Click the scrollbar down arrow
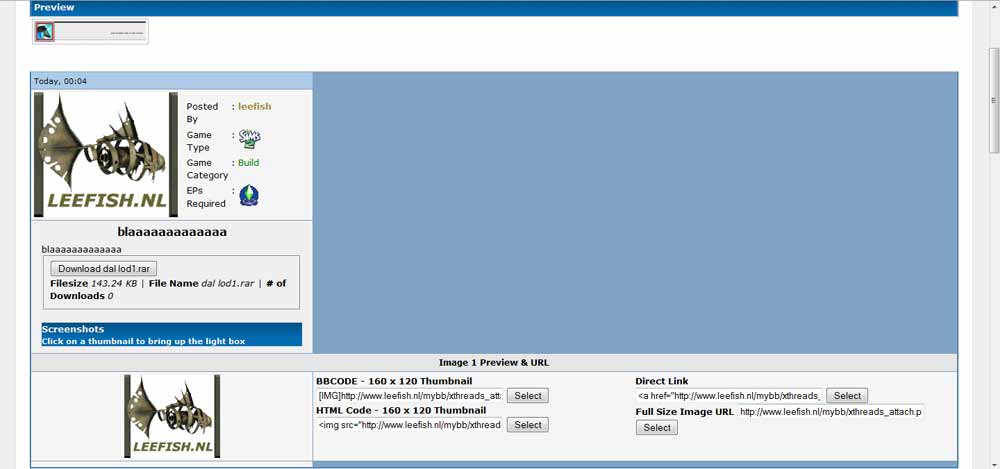The height and width of the screenshot is (469, 1000). pos(993,461)
